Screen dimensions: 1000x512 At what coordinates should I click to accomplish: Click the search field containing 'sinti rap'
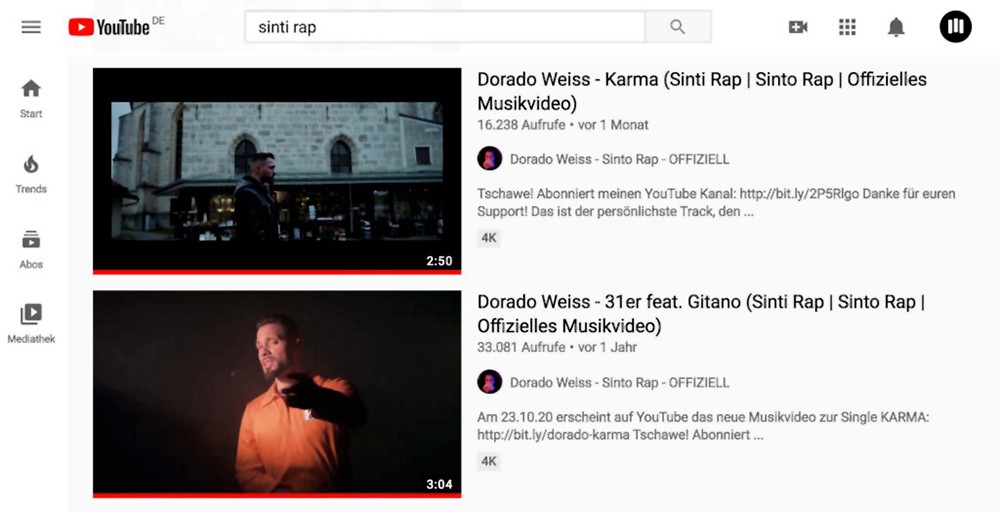click(445, 27)
